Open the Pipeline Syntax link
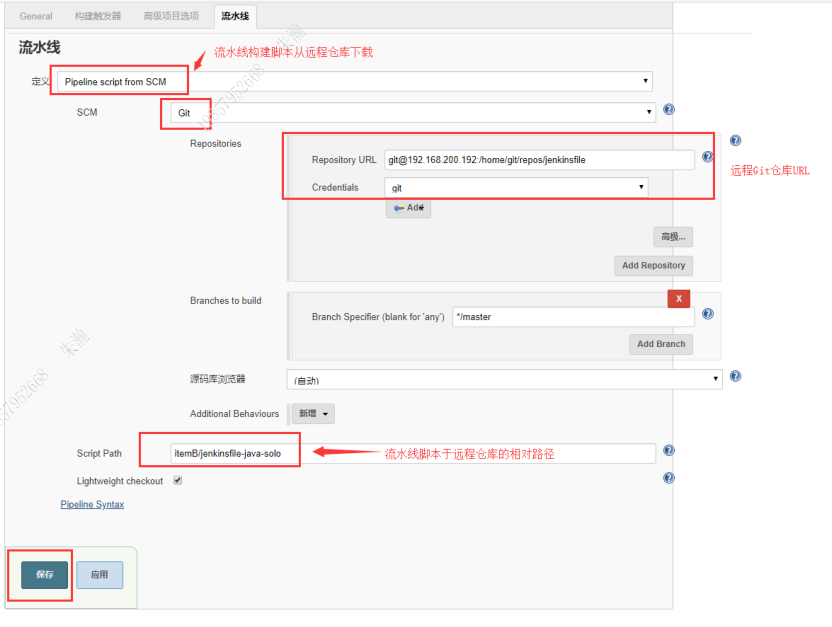 coord(93,505)
